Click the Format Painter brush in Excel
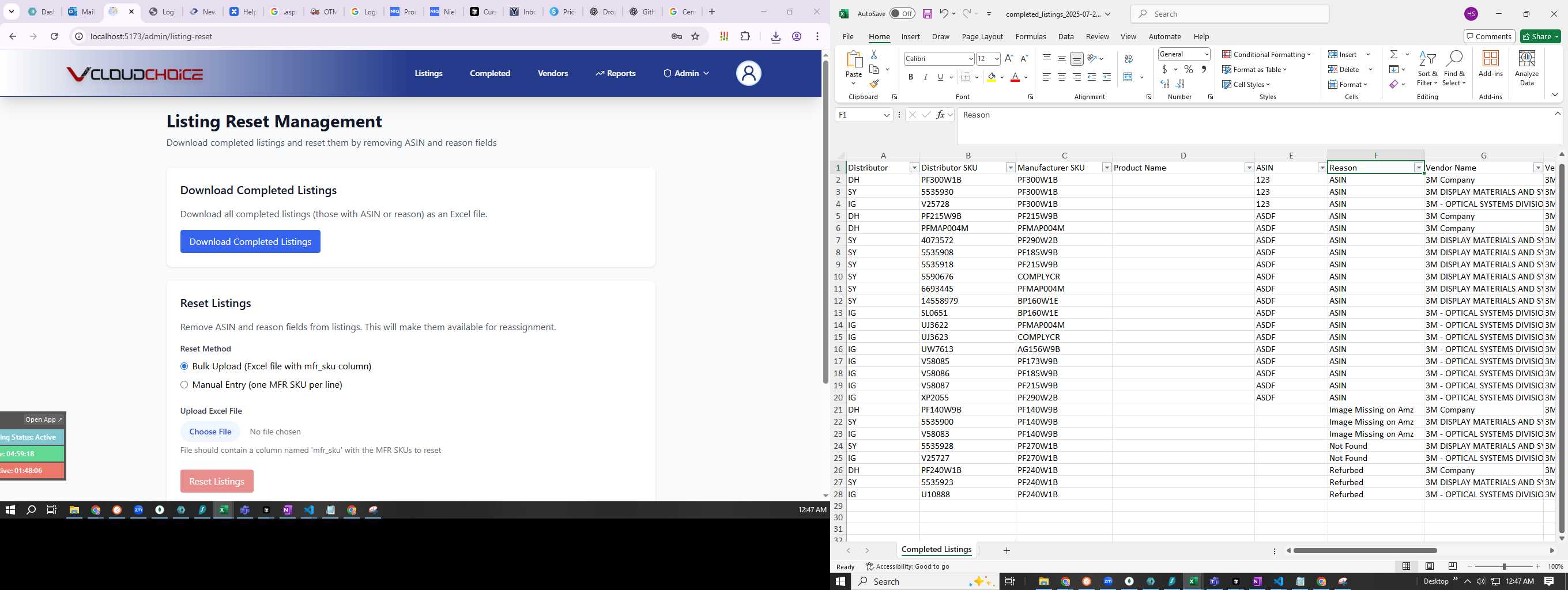 pos(873,84)
